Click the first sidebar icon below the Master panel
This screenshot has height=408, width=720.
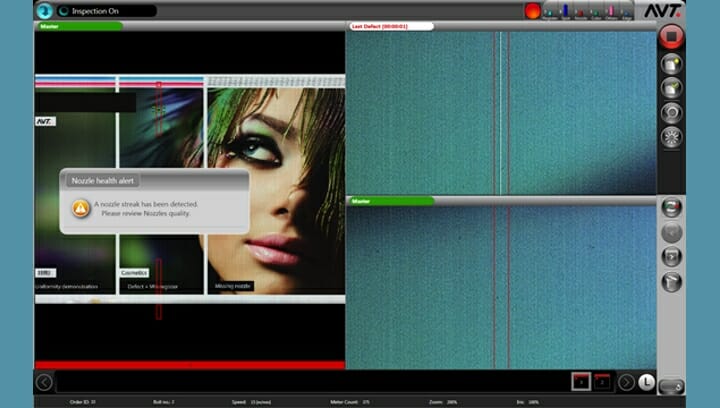click(x=671, y=207)
